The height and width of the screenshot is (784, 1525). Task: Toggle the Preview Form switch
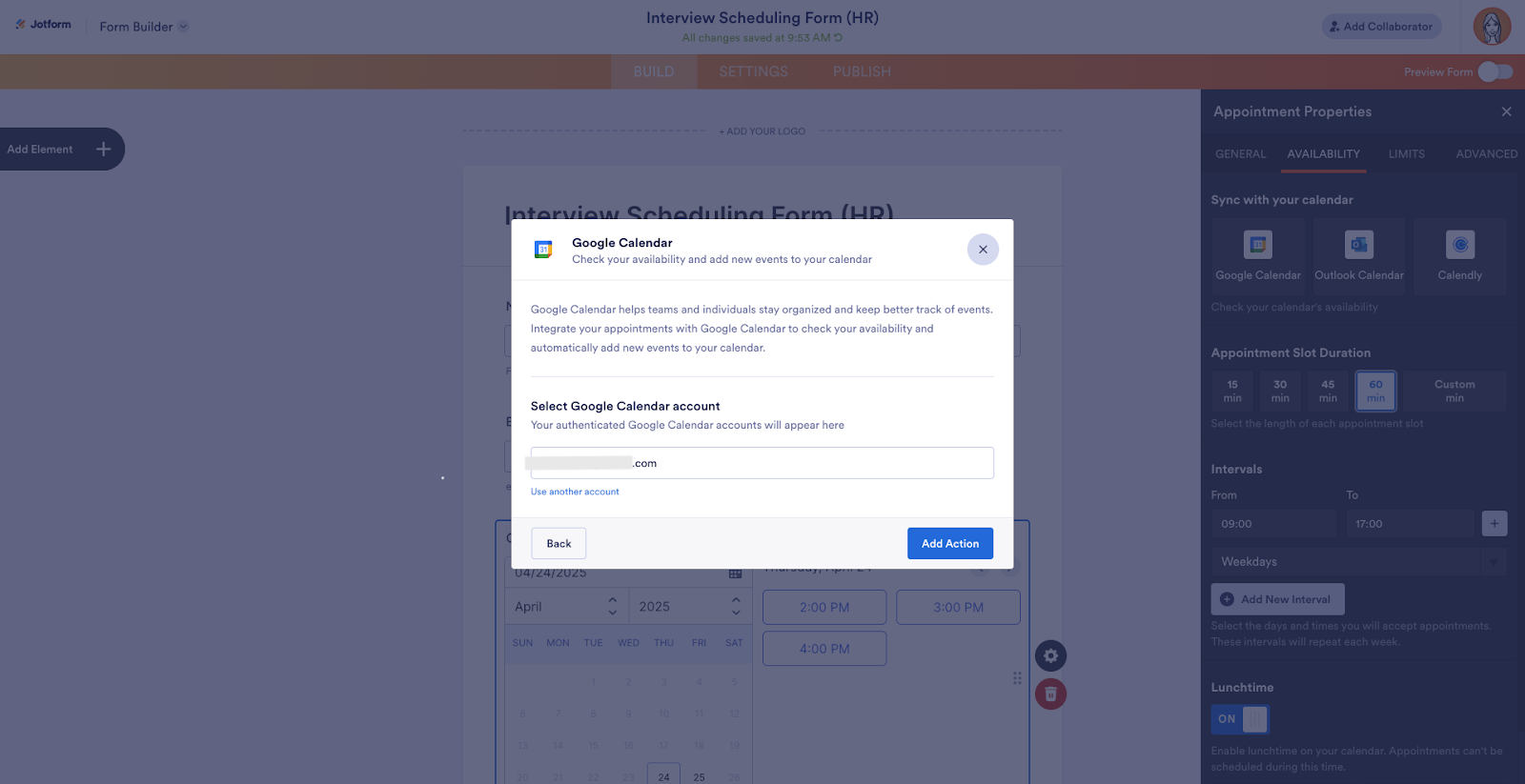tap(1494, 72)
